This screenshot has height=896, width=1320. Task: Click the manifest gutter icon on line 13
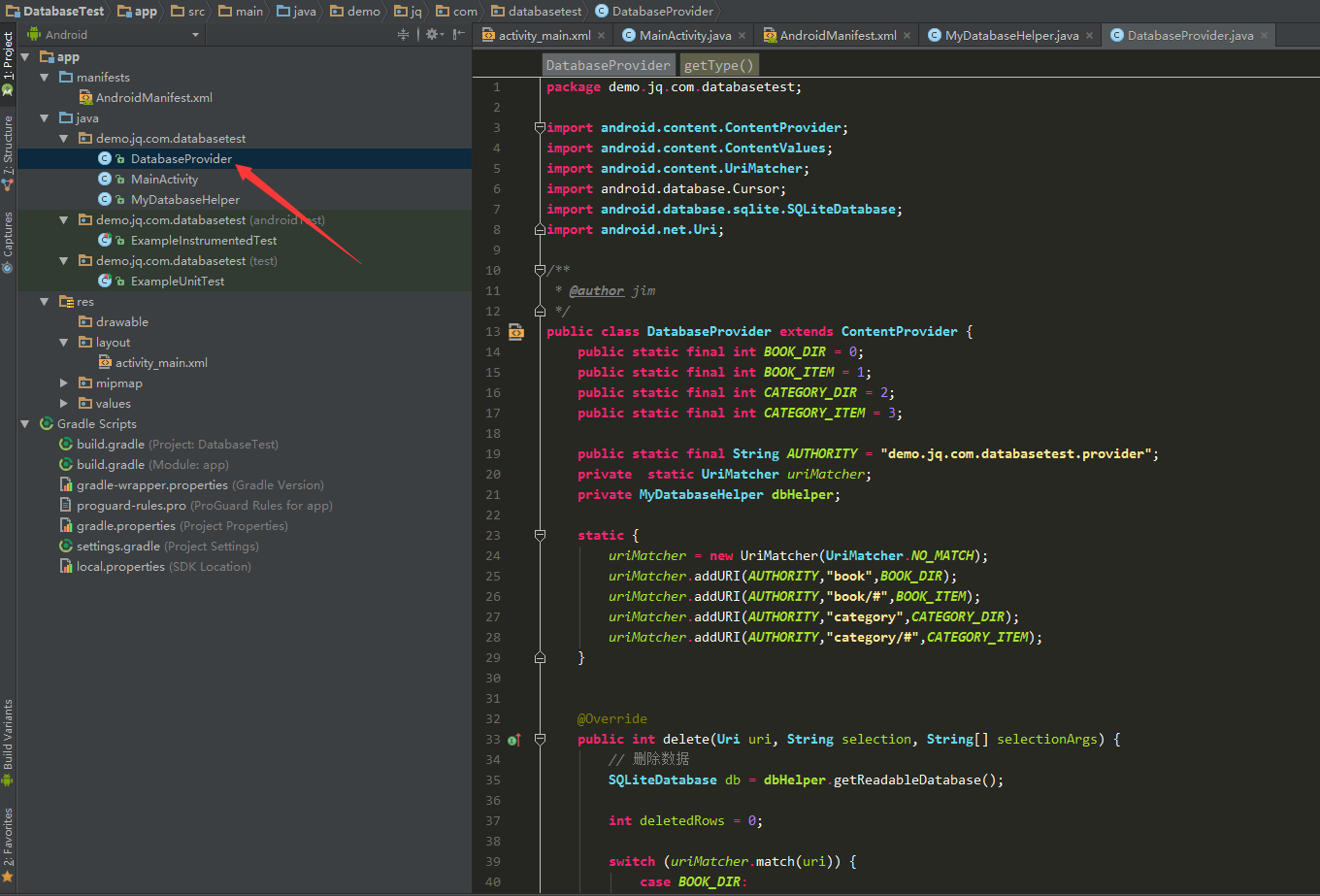[515, 332]
